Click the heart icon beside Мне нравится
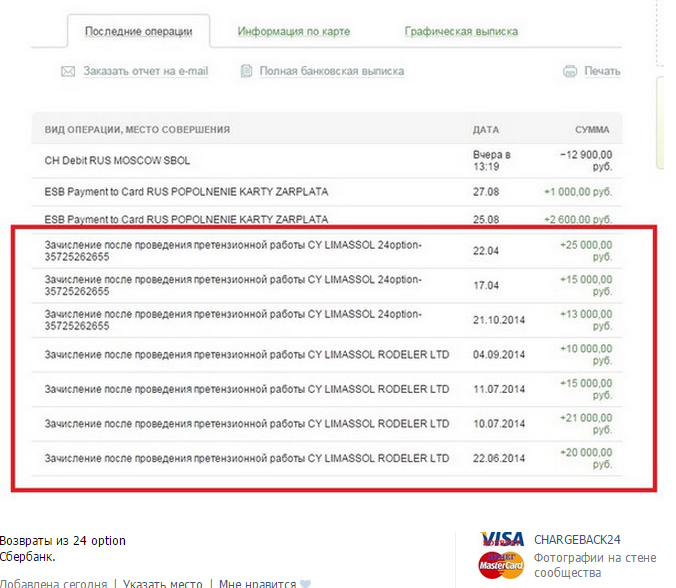 pyautogui.click(x=306, y=584)
